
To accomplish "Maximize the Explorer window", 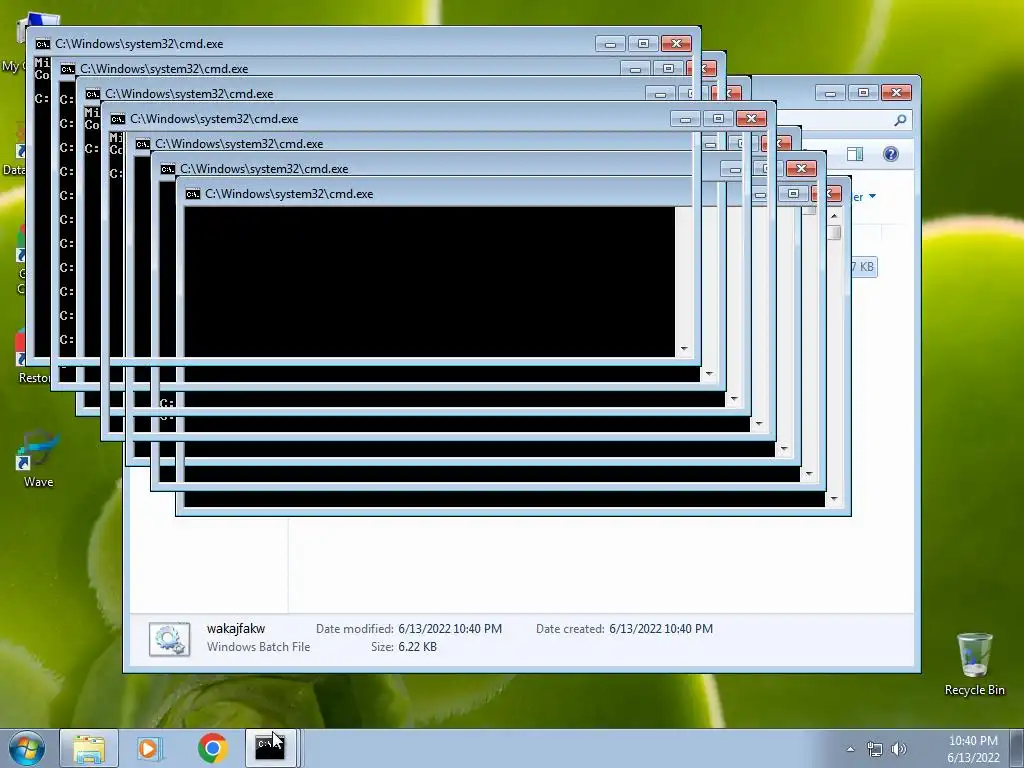I will tap(863, 93).
